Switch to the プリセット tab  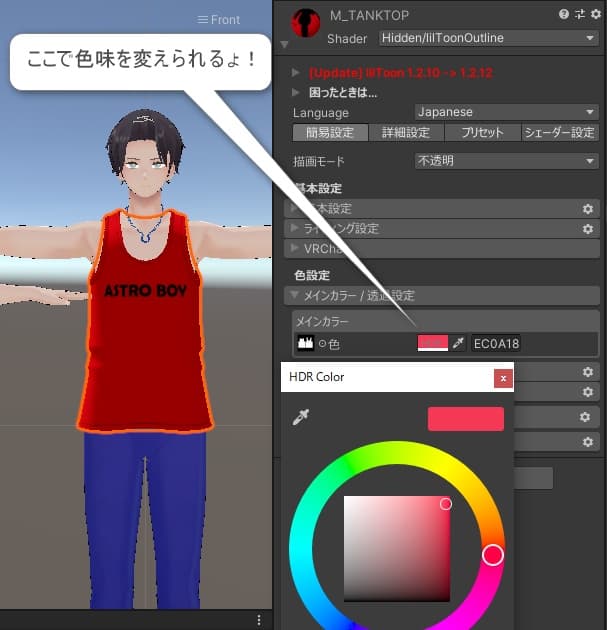tap(482, 133)
